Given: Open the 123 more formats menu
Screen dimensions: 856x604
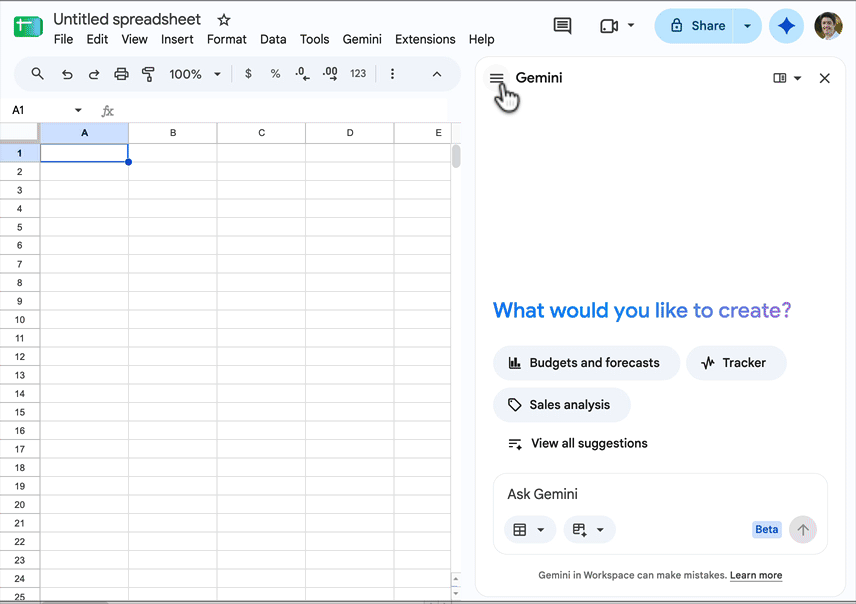Looking at the screenshot, I should pyautogui.click(x=358, y=74).
